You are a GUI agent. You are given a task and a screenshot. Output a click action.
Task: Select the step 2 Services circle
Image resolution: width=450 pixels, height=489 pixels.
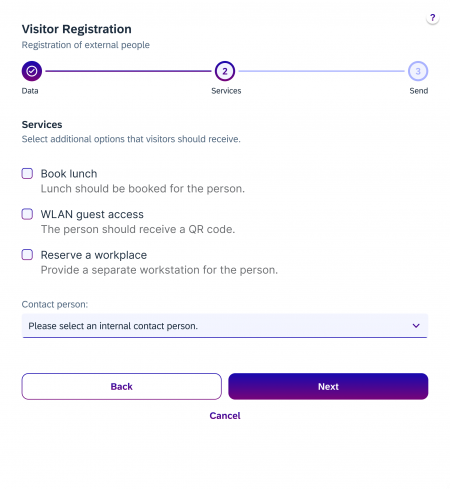[225, 71]
